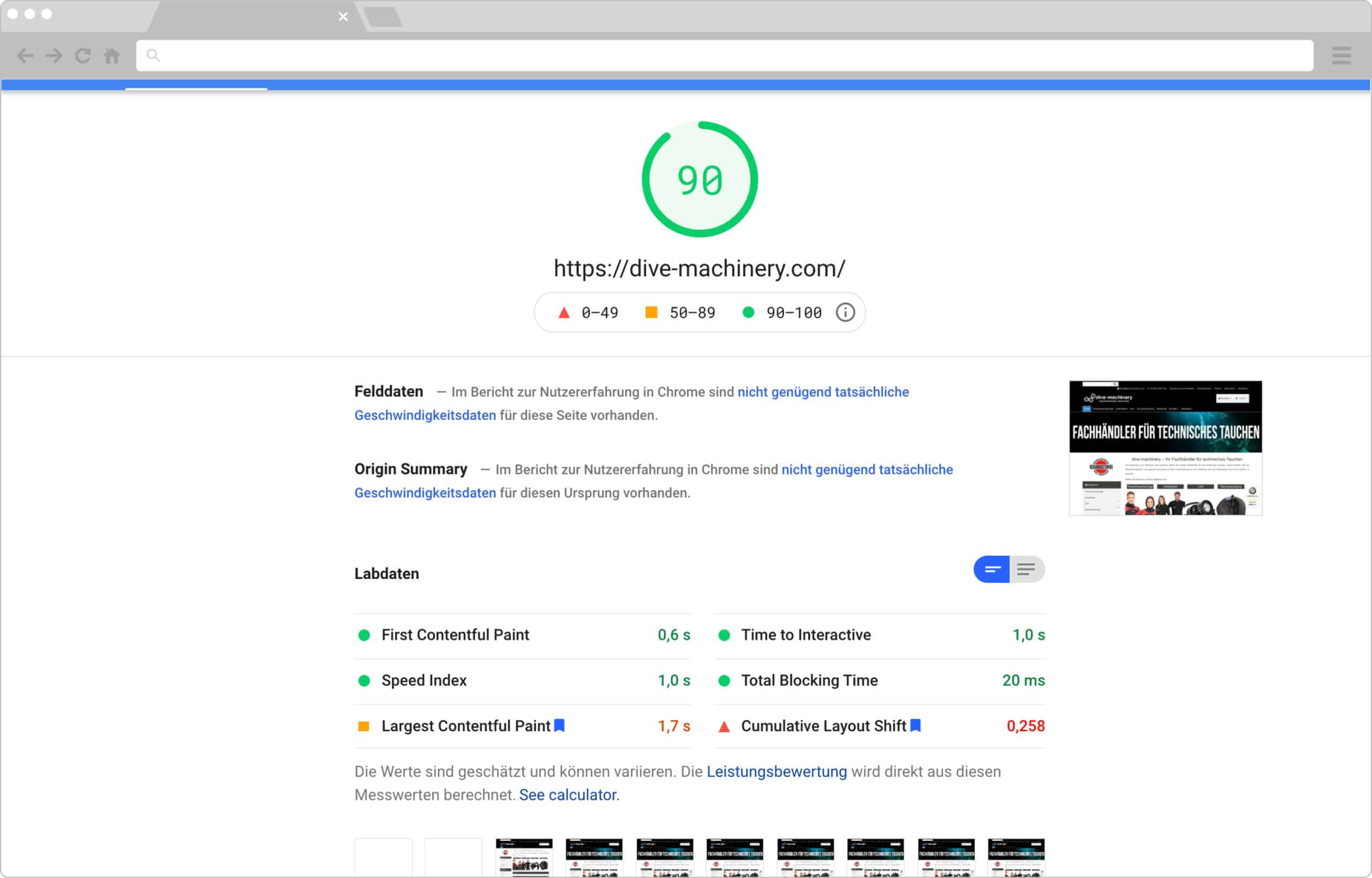Open the dive-machinery page preview thumbnail
Screen dimensions: 1372x878
pos(1165,449)
